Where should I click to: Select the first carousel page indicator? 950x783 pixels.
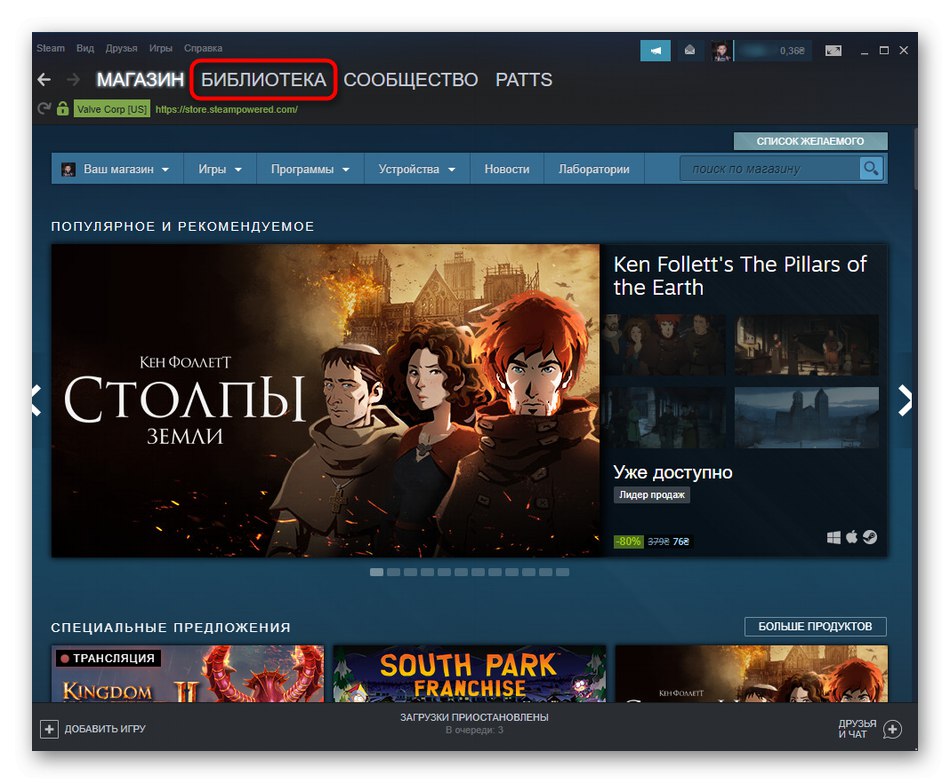pyautogui.click(x=376, y=572)
